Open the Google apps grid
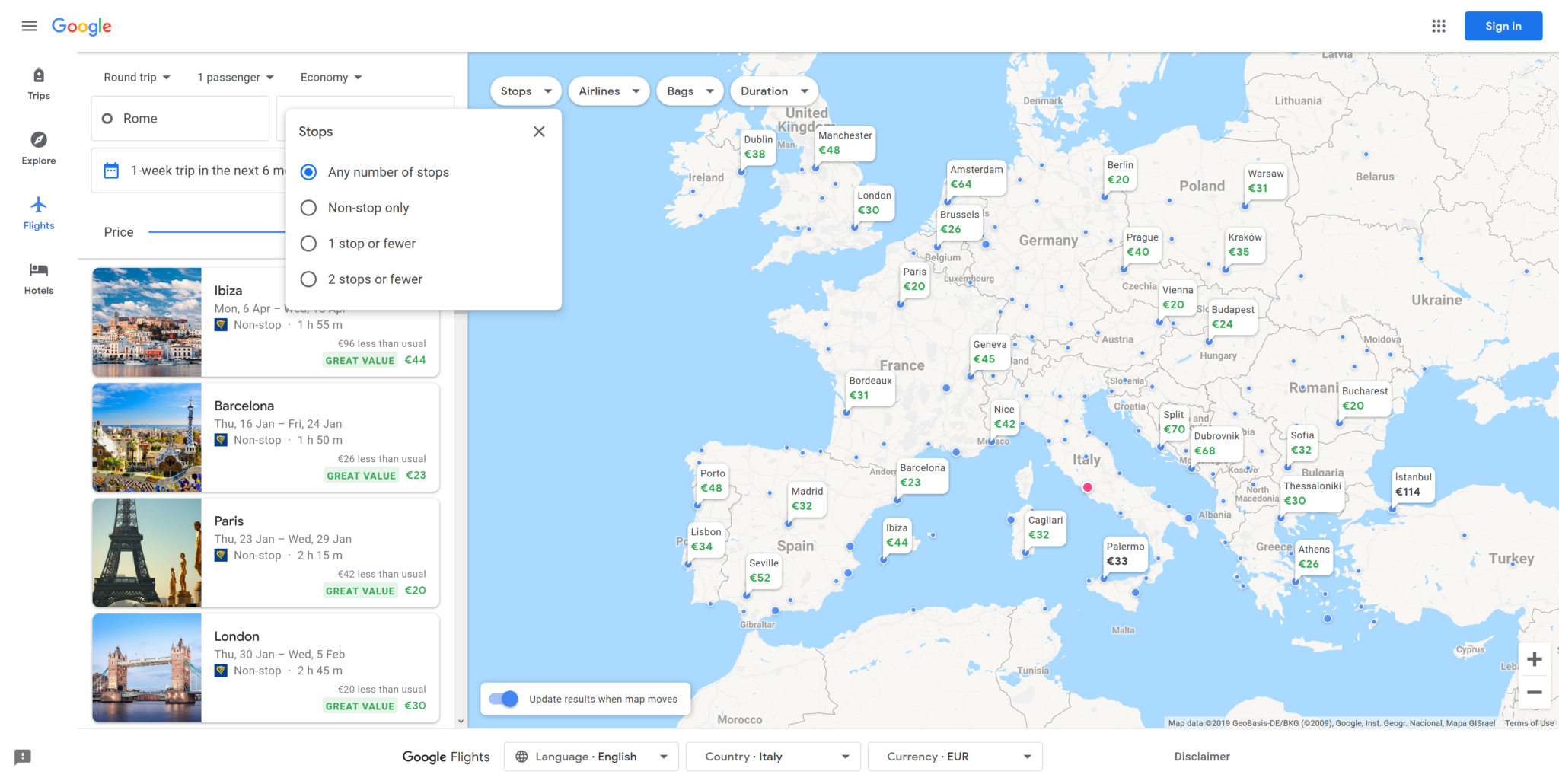The image size is (1559, 784). (1438, 26)
